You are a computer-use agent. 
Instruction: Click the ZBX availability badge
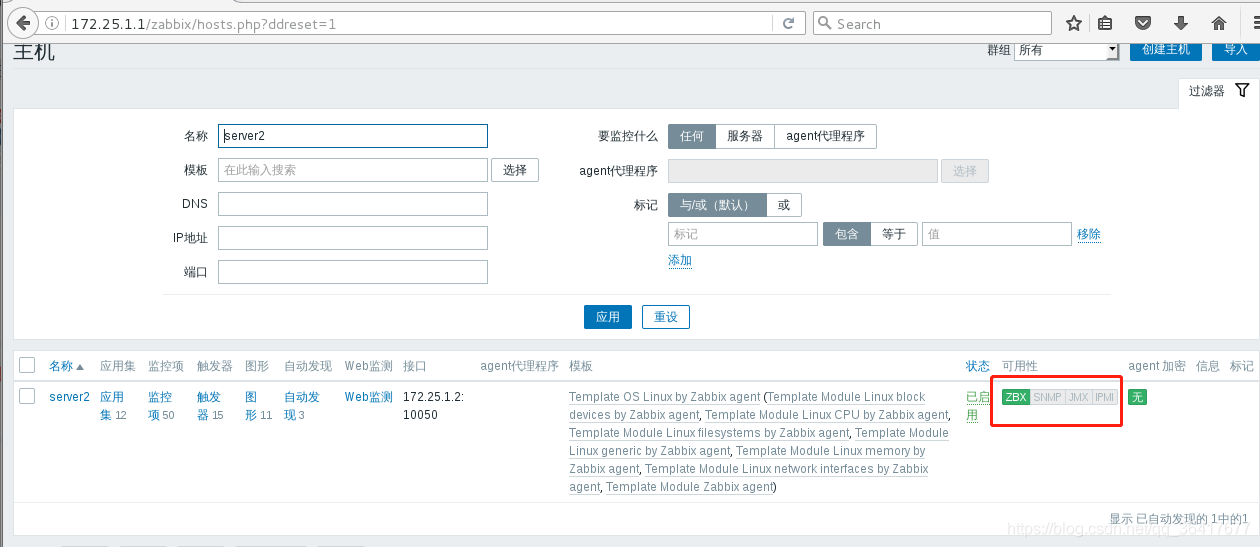tap(1016, 397)
